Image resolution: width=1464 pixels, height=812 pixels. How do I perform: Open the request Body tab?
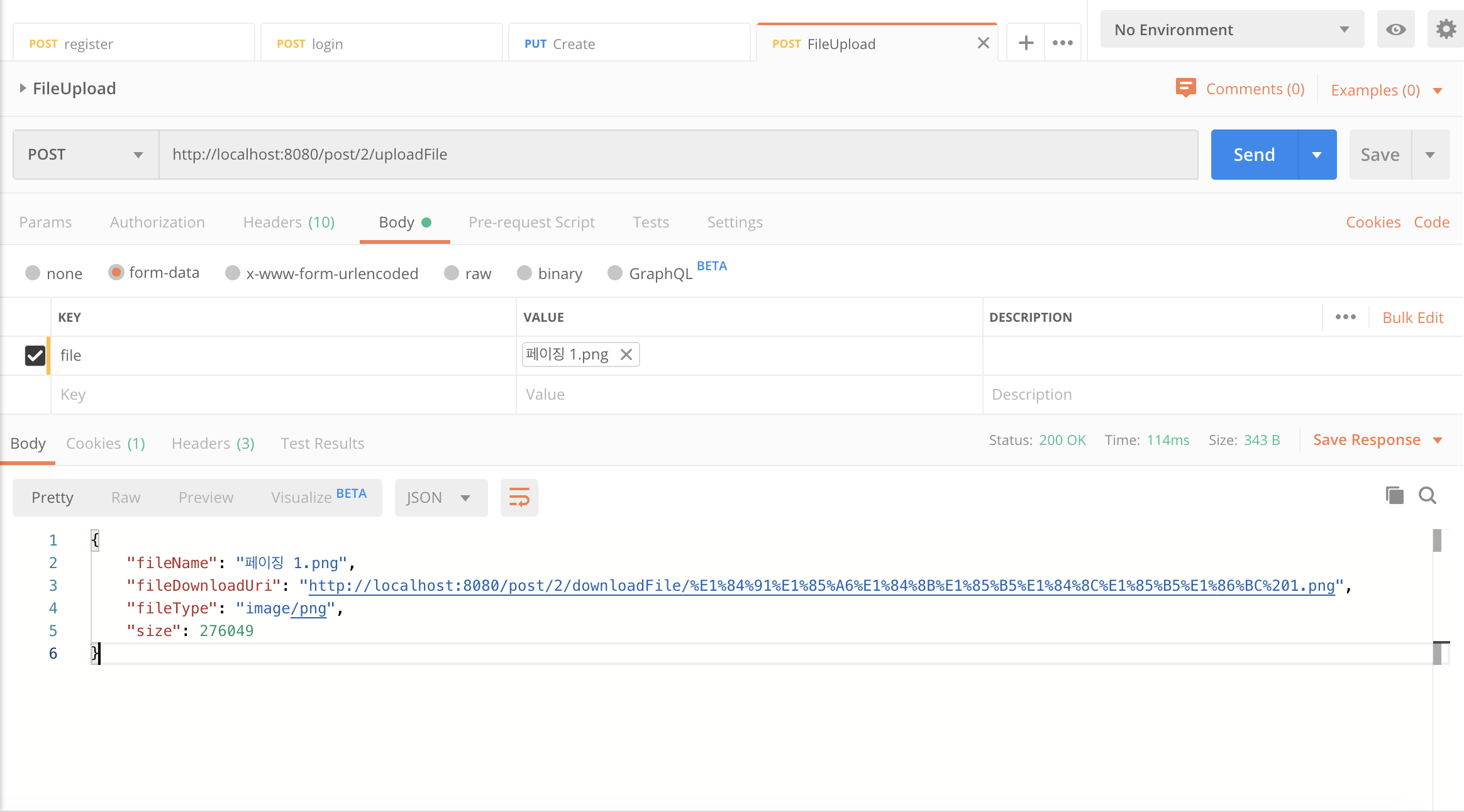pos(404,222)
